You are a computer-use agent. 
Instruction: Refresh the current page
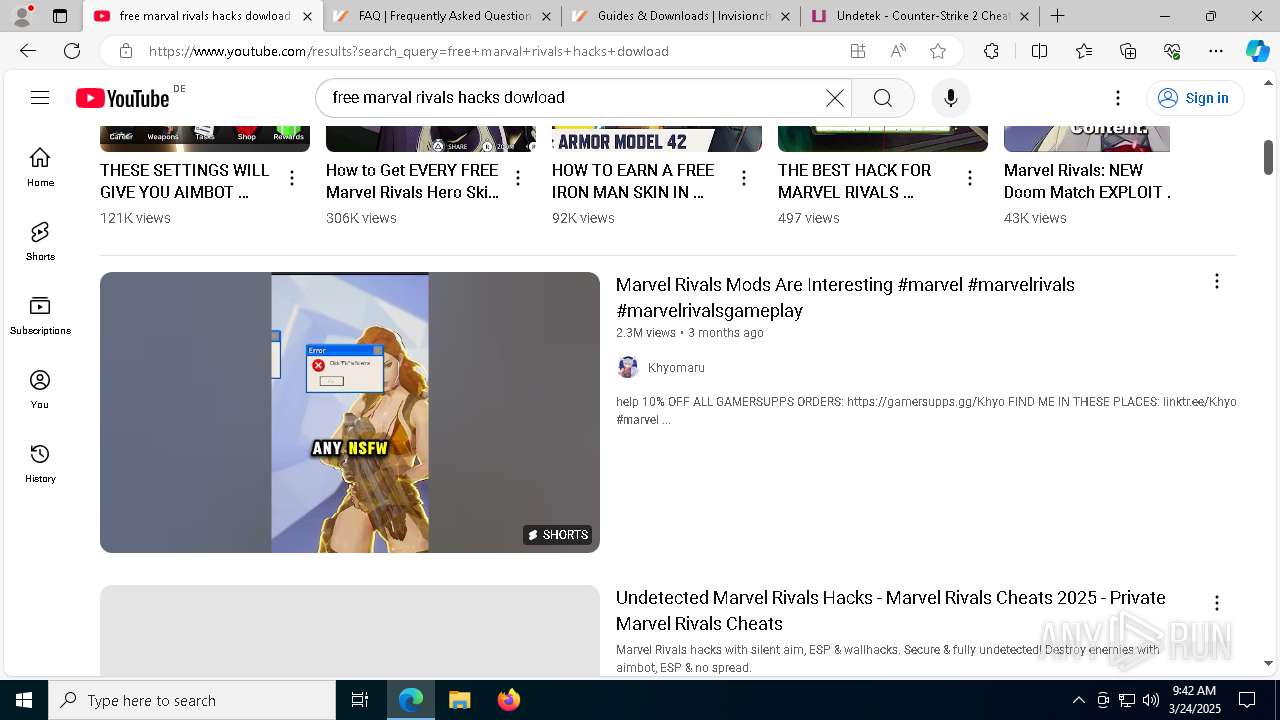[x=72, y=51]
